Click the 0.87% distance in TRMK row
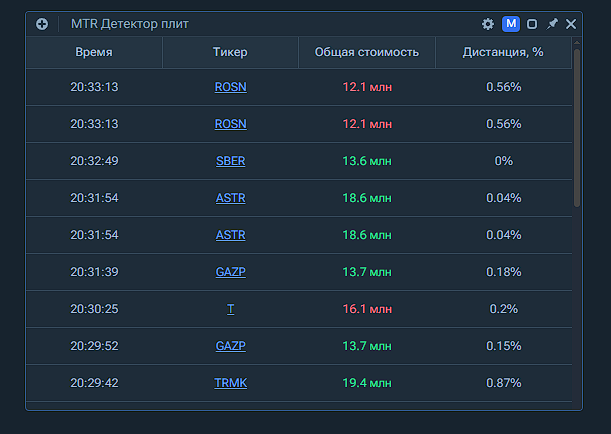 click(503, 383)
